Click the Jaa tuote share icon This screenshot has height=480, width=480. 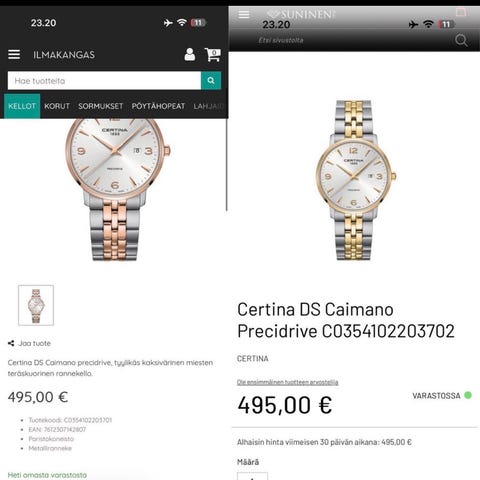pyautogui.click(x=11, y=343)
